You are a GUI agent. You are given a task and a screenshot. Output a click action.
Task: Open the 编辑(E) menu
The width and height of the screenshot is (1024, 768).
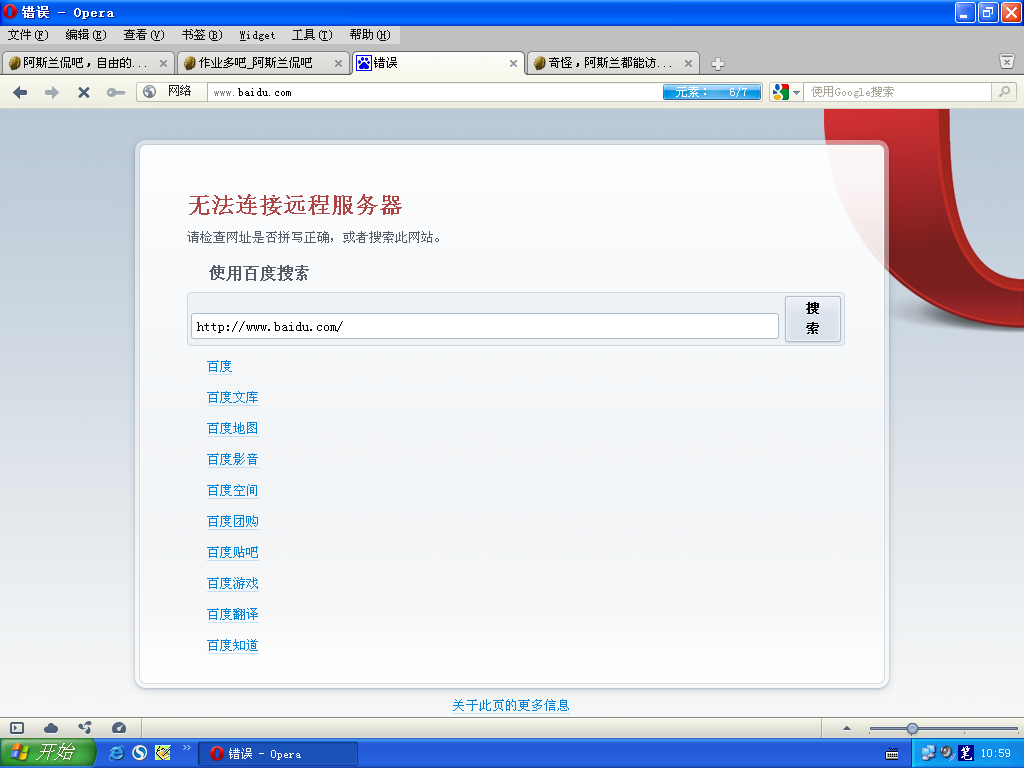coord(86,35)
